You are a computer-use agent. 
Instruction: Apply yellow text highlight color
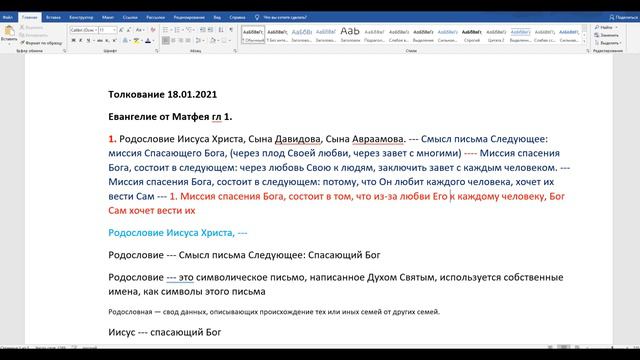click(x=136, y=40)
